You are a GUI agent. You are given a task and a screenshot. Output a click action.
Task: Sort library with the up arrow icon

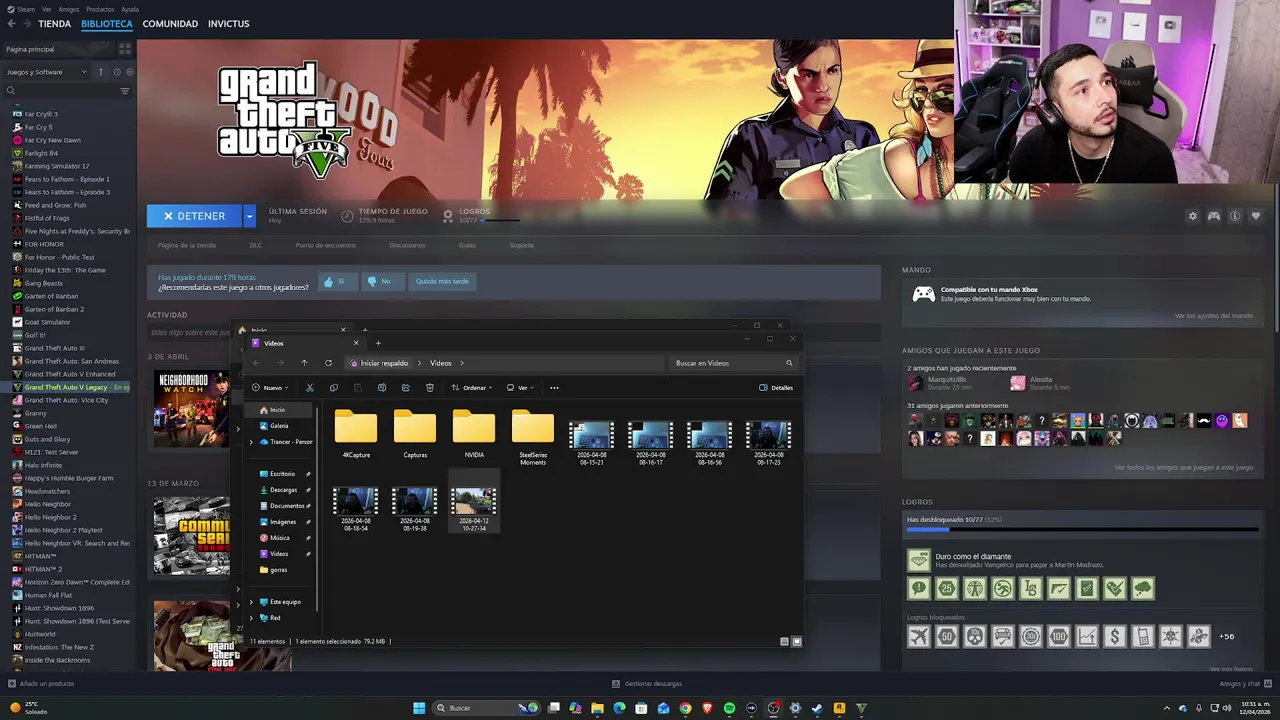pyautogui.click(x=100, y=72)
